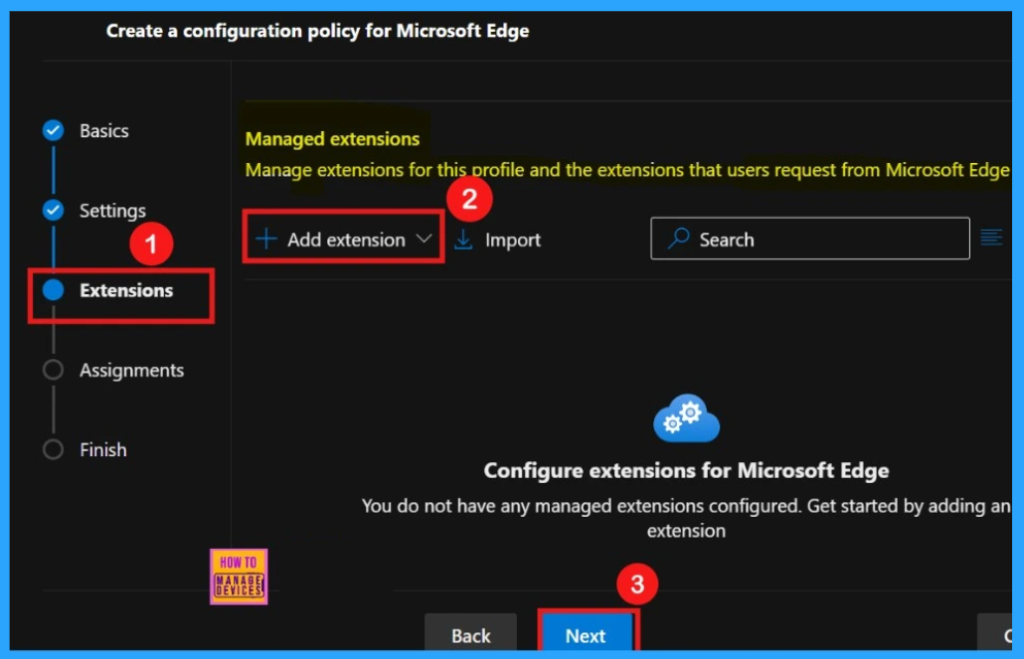
Task: Open the Basics step
Action: (x=104, y=131)
